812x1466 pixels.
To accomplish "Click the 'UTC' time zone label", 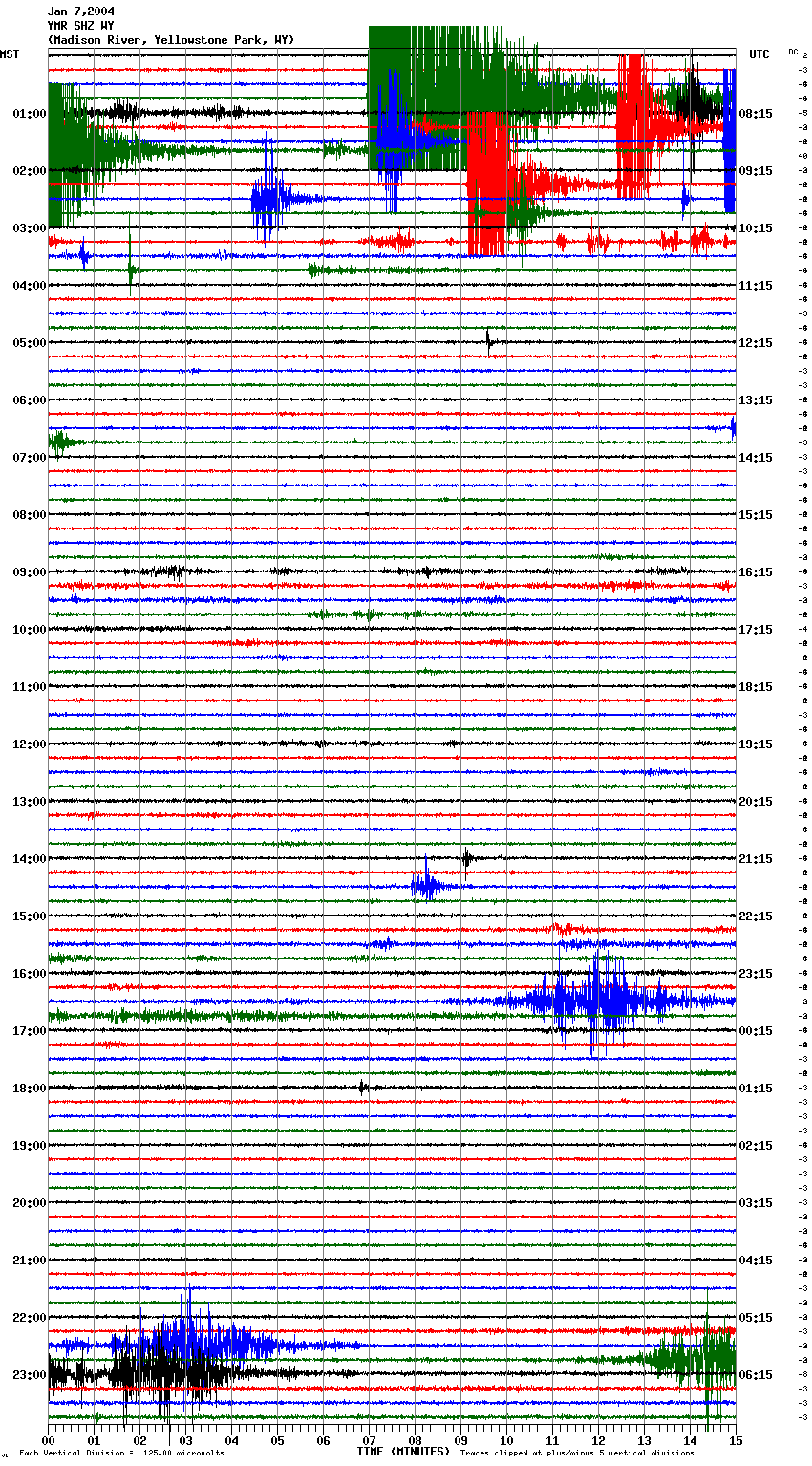I will point(759,54).
